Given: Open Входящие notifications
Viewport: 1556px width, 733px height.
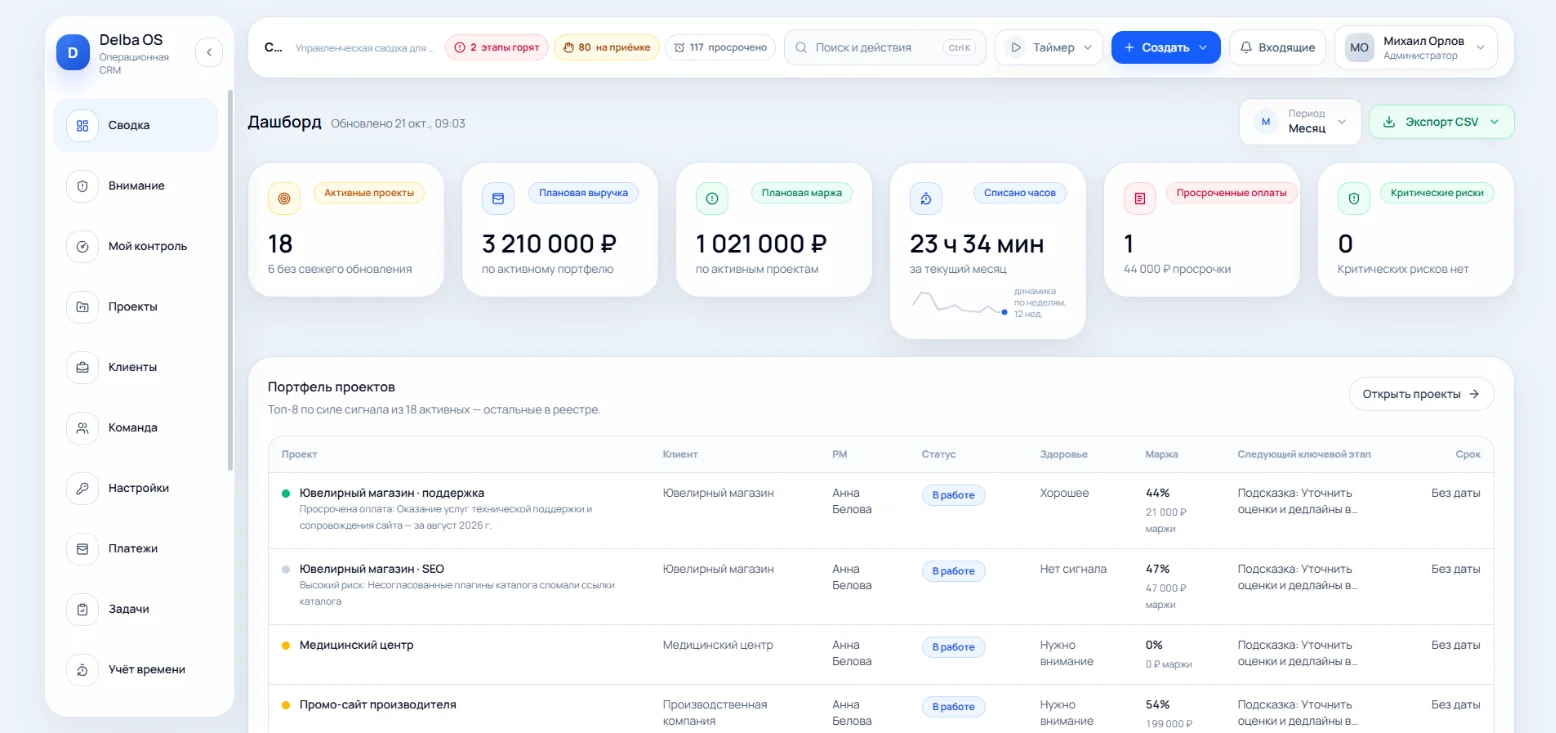Looking at the screenshot, I should click(x=1277, y=47).
